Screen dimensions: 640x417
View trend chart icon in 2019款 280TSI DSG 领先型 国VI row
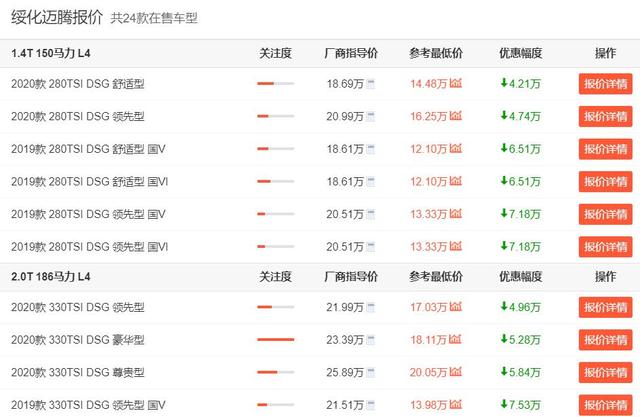tap(456, 246)
